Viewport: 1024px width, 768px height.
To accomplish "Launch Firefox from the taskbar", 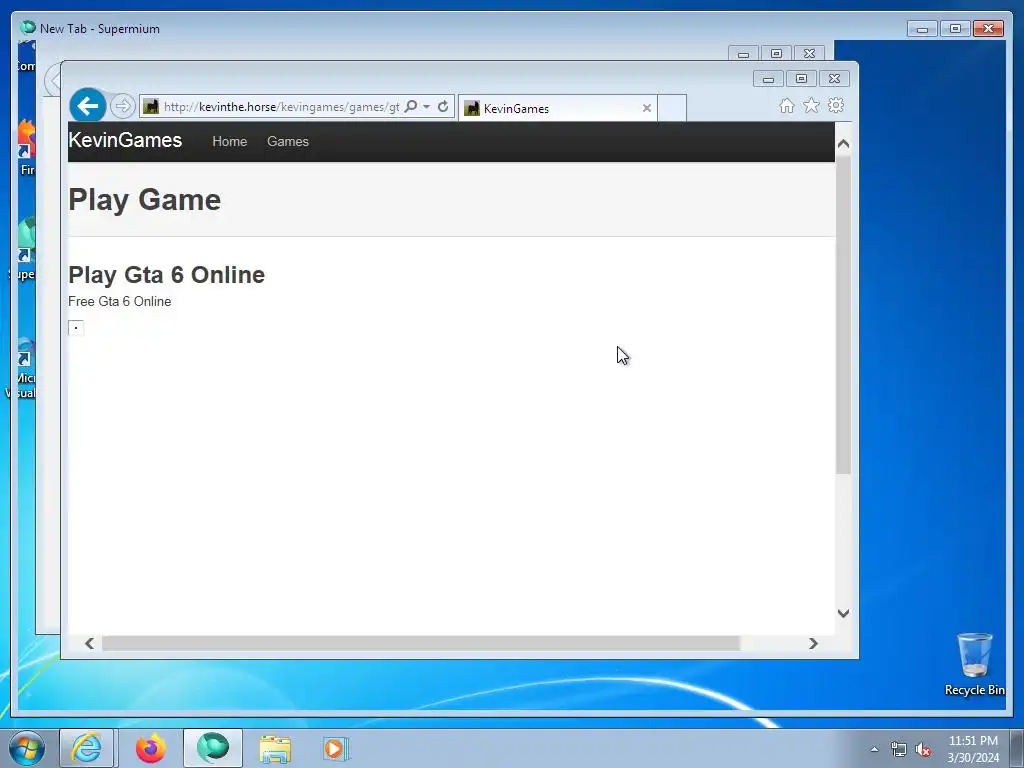I will click(x=151, y=748).
